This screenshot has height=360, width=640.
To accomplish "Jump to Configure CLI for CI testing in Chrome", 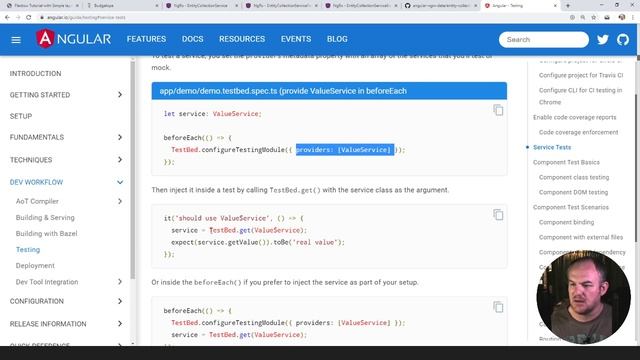I will (x=580, y=96).
